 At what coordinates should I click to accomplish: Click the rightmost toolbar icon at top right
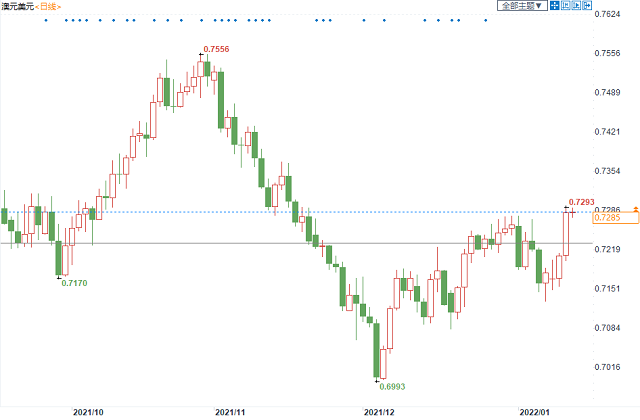[x=587, y=6]
